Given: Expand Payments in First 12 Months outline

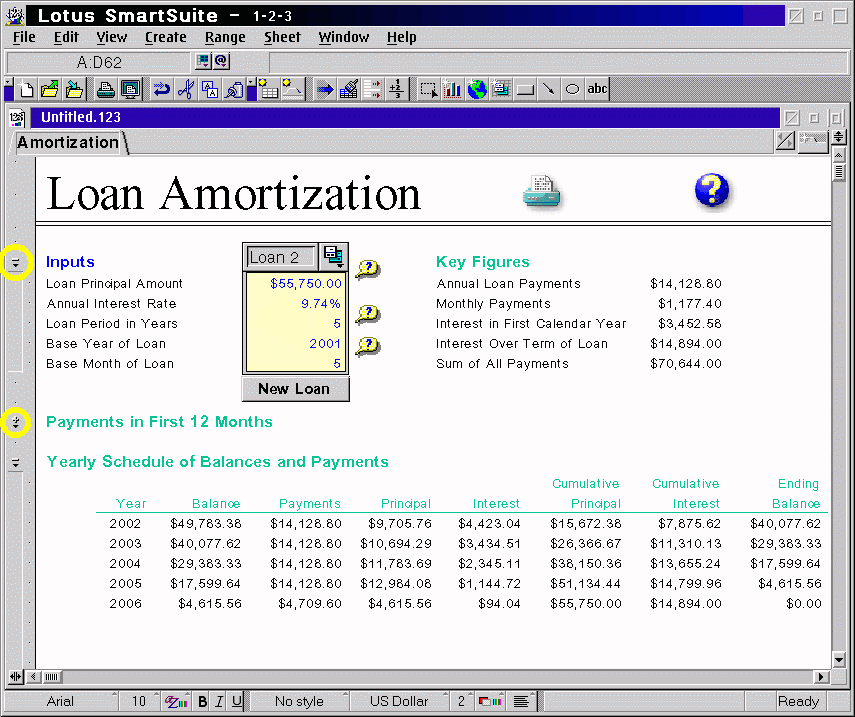Looking at the screenshot, I should (15, 422).
